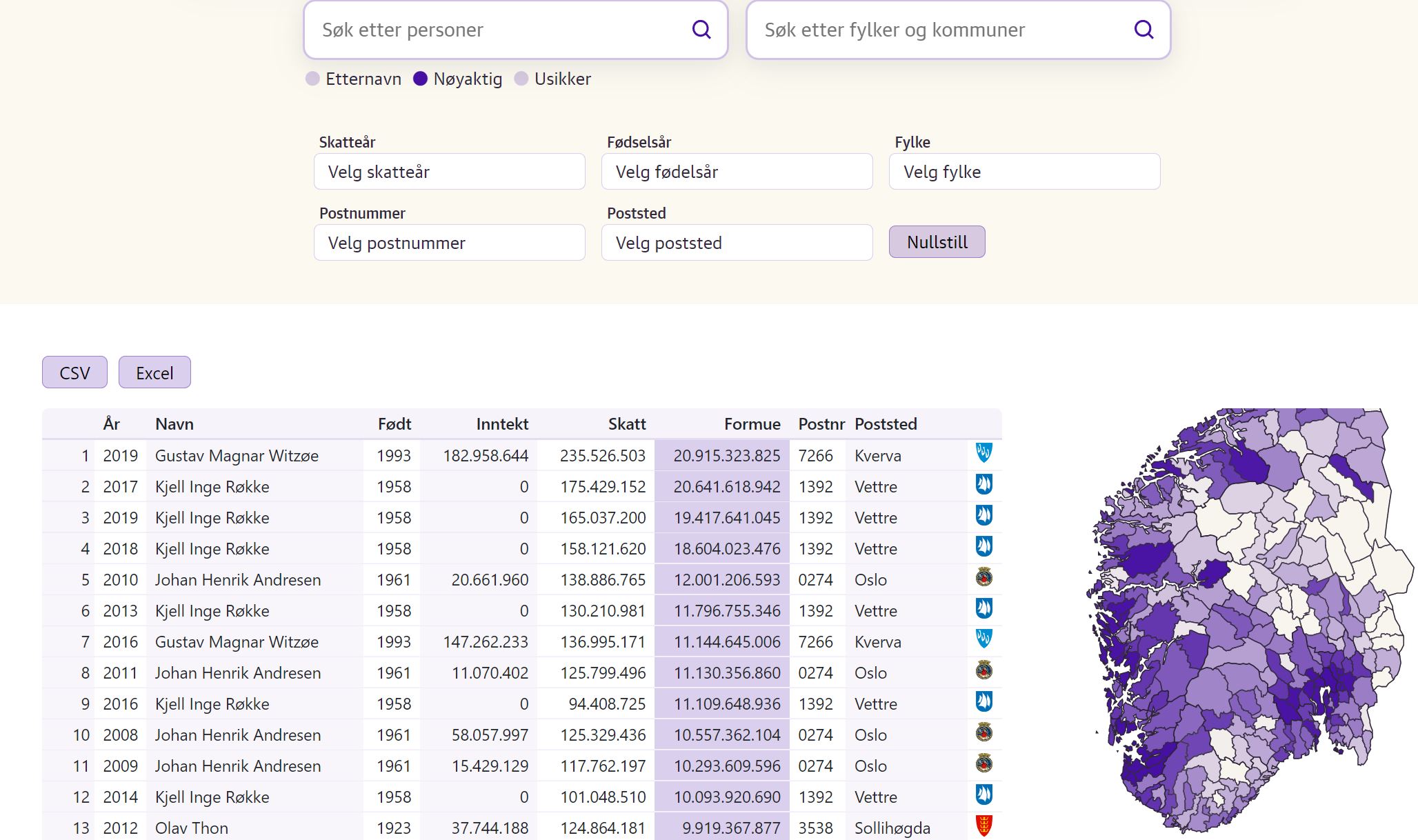
Task: Select the Usikker radio option
Action: coord(521,79)
